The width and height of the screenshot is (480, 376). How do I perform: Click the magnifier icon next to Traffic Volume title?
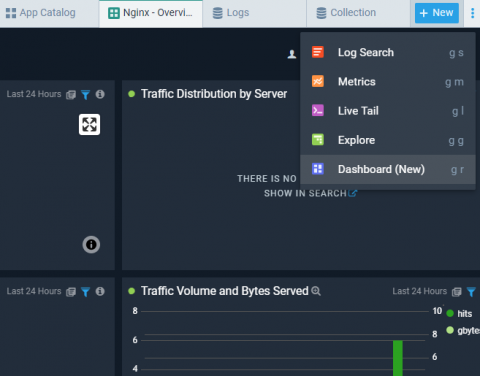(316, 291)
